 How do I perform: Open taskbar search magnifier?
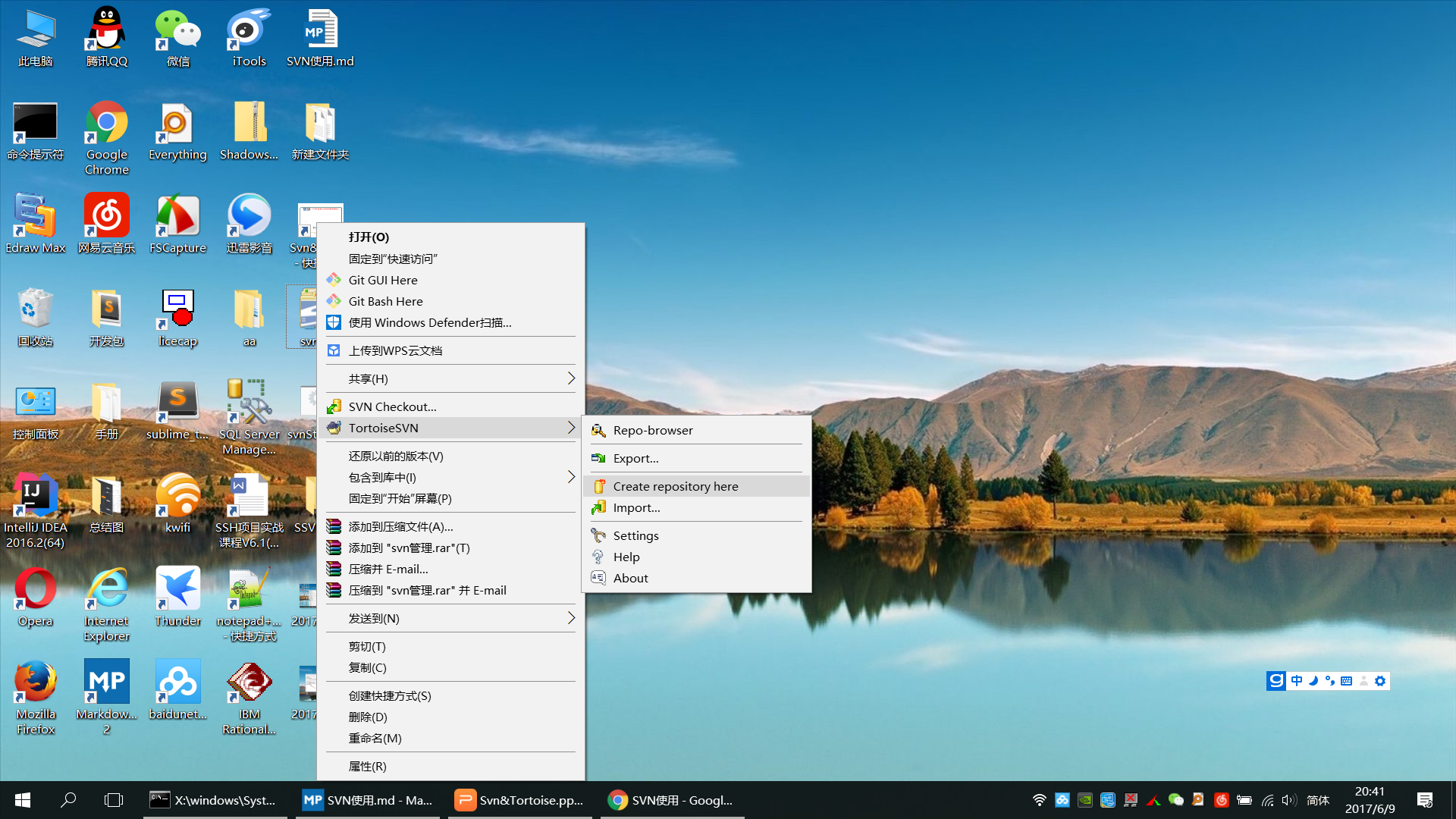coord(68,800)
